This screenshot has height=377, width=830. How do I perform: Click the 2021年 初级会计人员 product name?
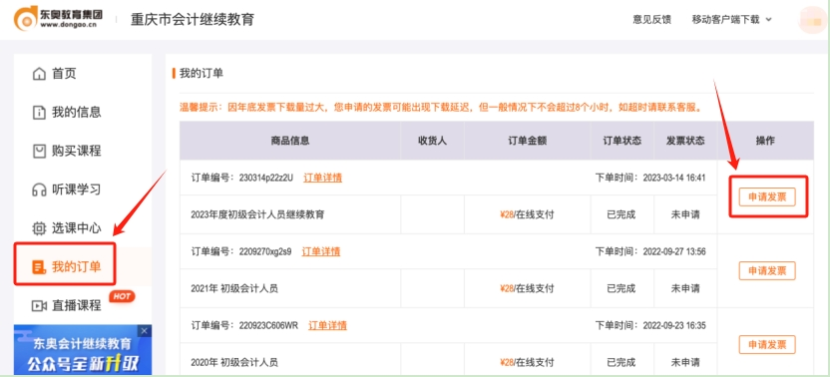point(234,289)
